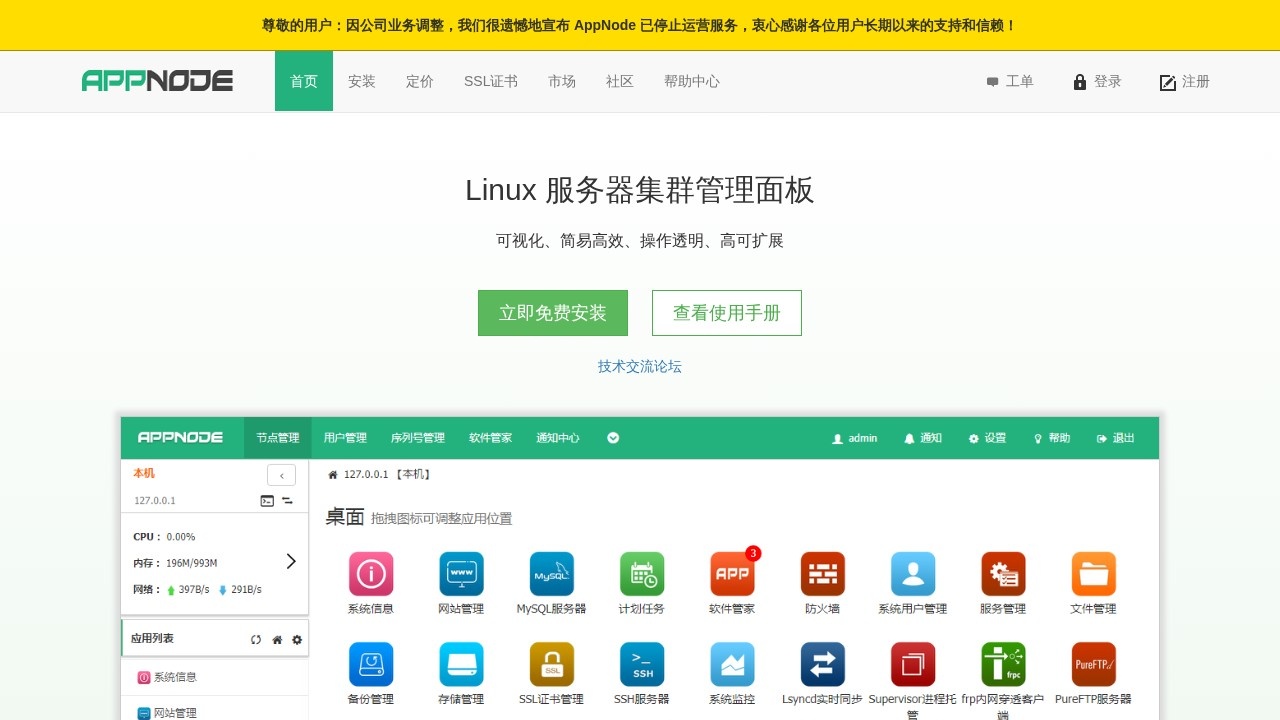Open the 计划任务 icon
1280x720 pixels.
[642, 574]
